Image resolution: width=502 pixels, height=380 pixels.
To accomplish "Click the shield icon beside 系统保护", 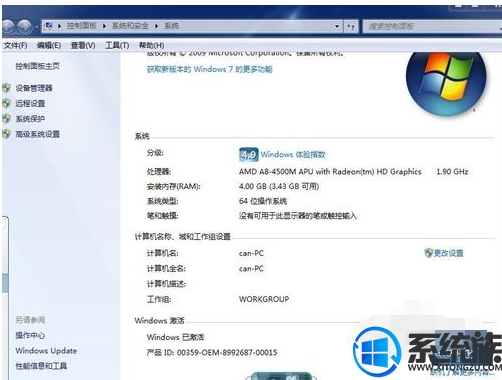I will (x=6, y=119).
